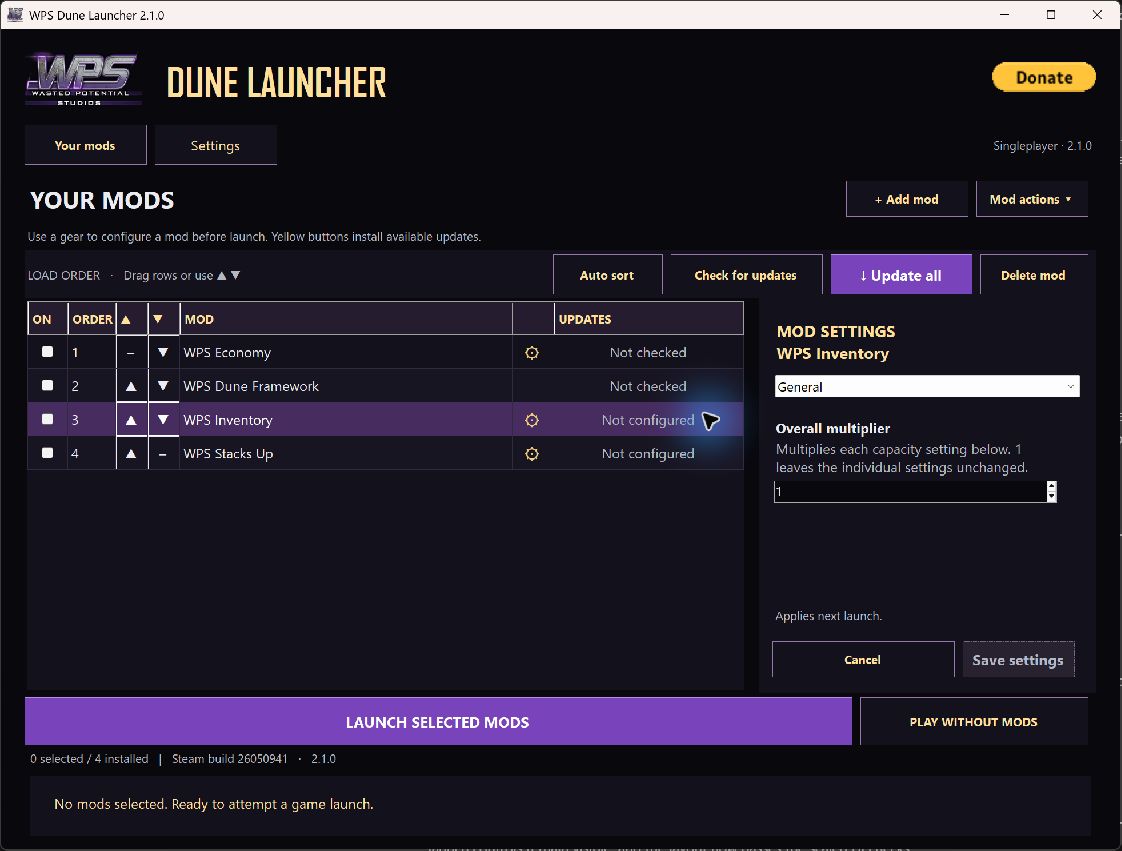
Task: Switch to the Settings tab
Action: click(215, 145)
